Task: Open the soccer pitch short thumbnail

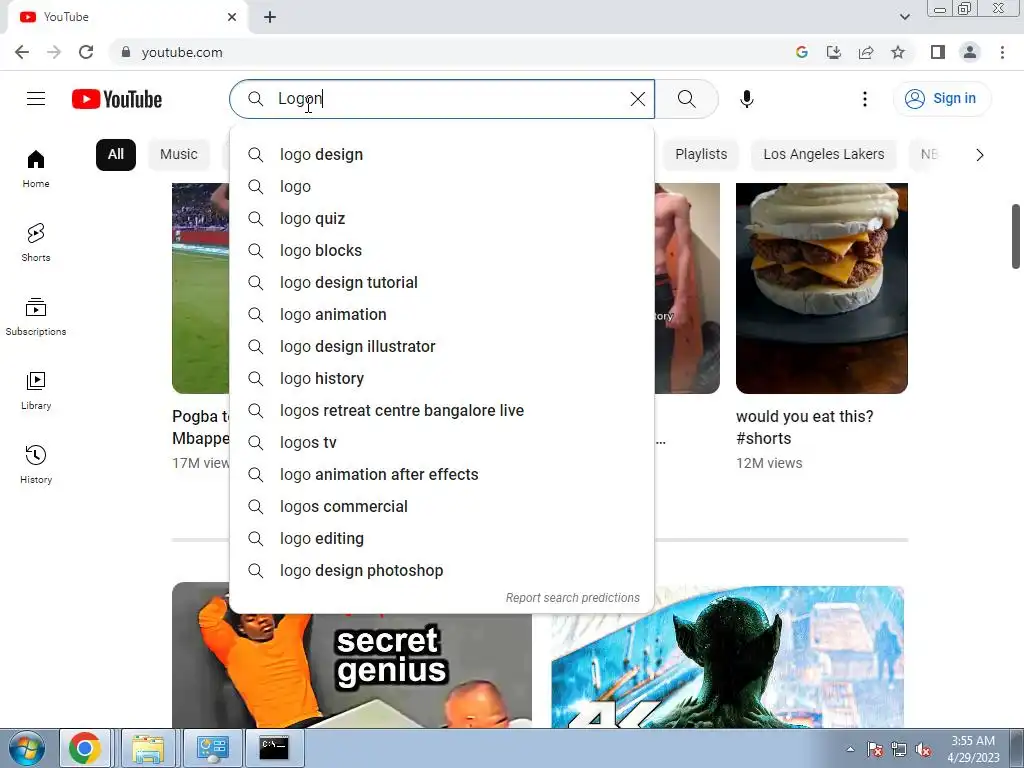Action: (x=201, y=288)
